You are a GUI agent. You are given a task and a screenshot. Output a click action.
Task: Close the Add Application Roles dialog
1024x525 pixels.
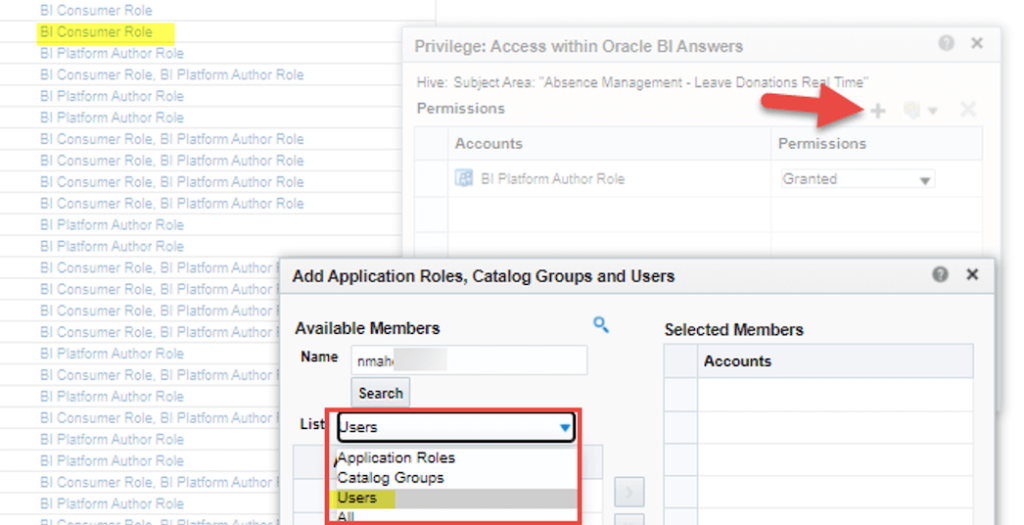(x=972, y=274)
